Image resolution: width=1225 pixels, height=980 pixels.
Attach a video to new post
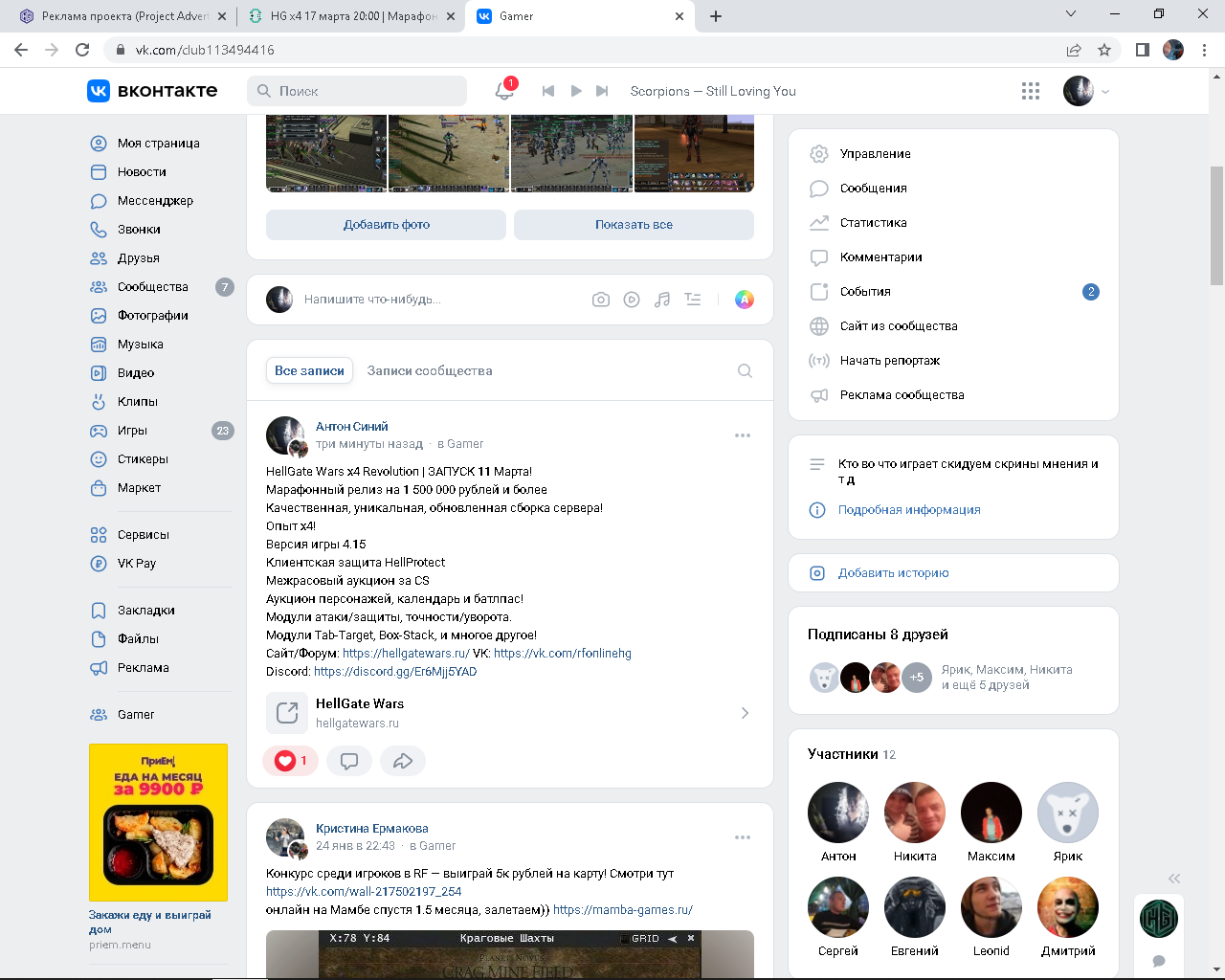tap(632, 300)
